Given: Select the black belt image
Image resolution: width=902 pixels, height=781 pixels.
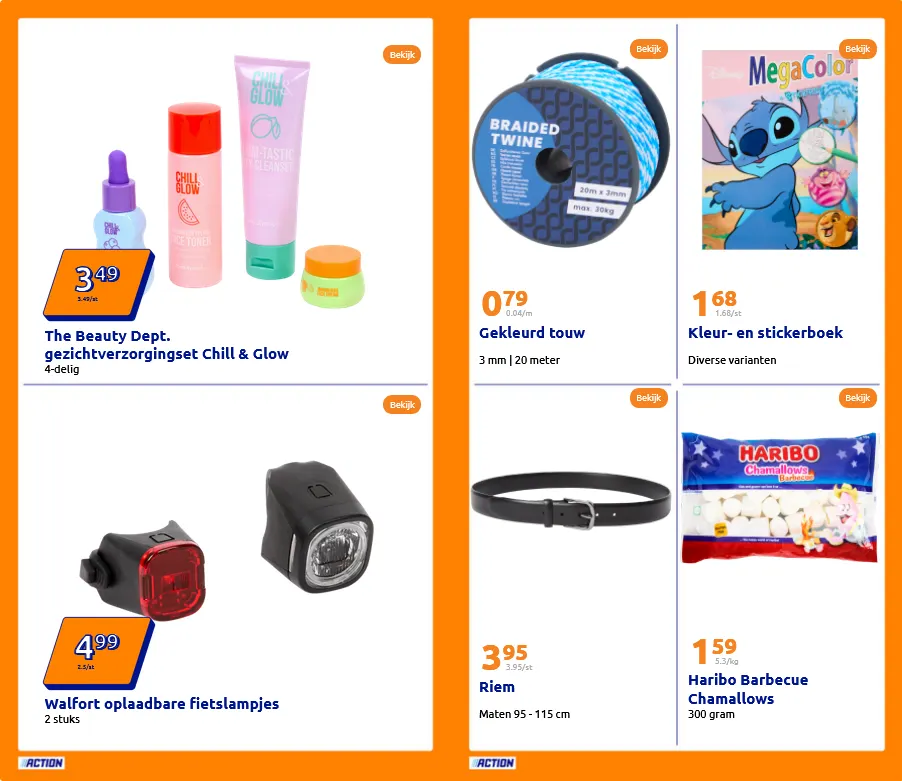Looking at the screenshot, I should coord(571,500).
